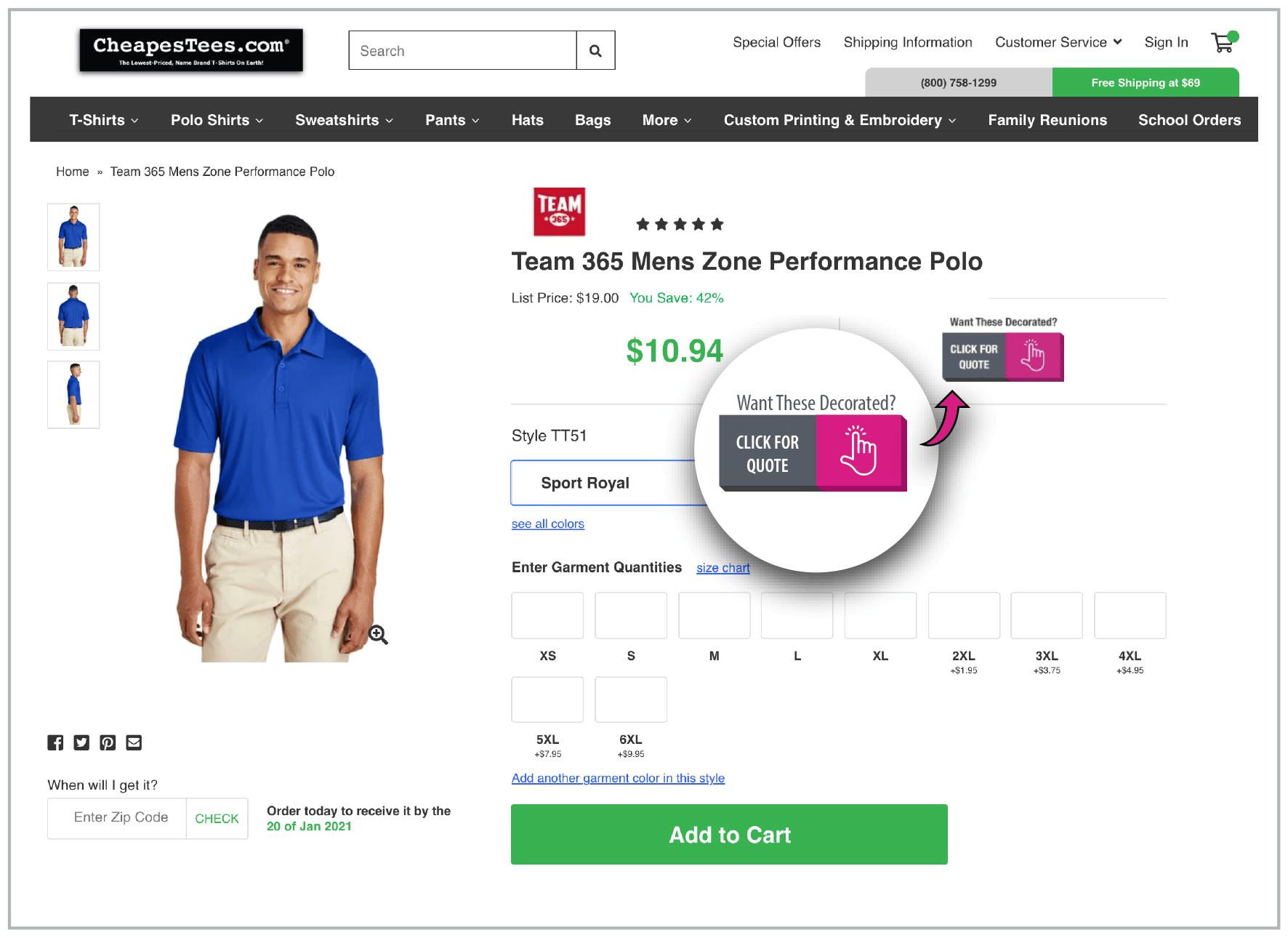This screenshot has width=1288, height=938.
Task: Click Free Shipping at $69 banner
Action: (1146, 82)
